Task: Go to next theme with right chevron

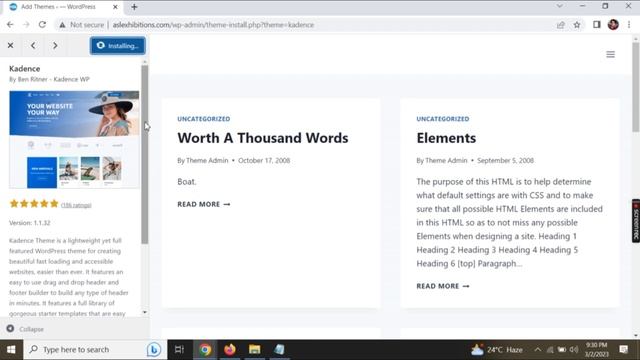Action: 55,45
